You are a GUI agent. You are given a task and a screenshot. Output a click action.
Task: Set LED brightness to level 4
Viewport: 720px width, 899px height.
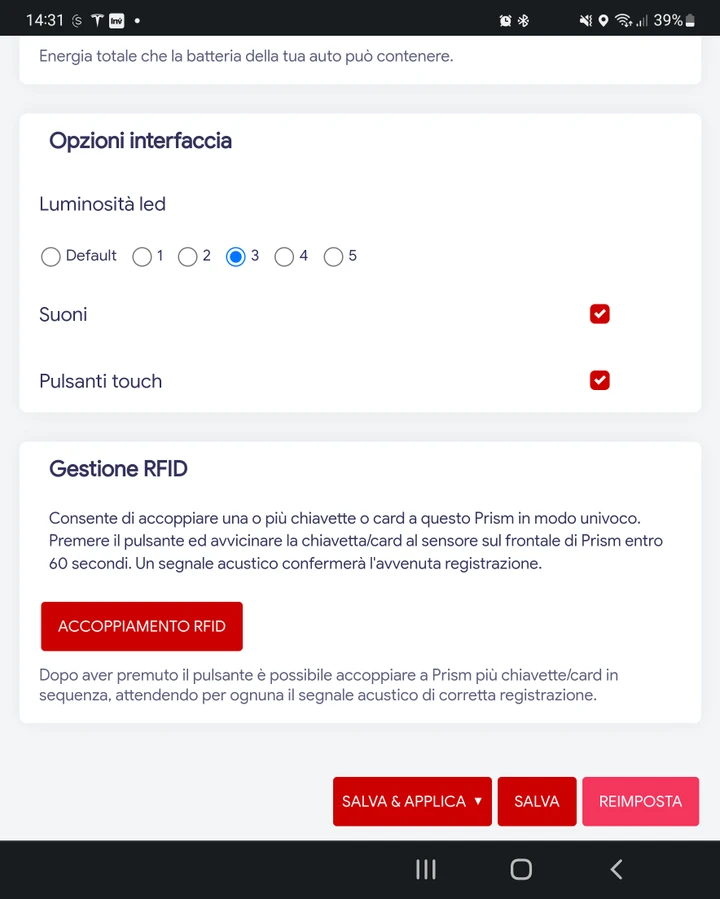[284, 256]
